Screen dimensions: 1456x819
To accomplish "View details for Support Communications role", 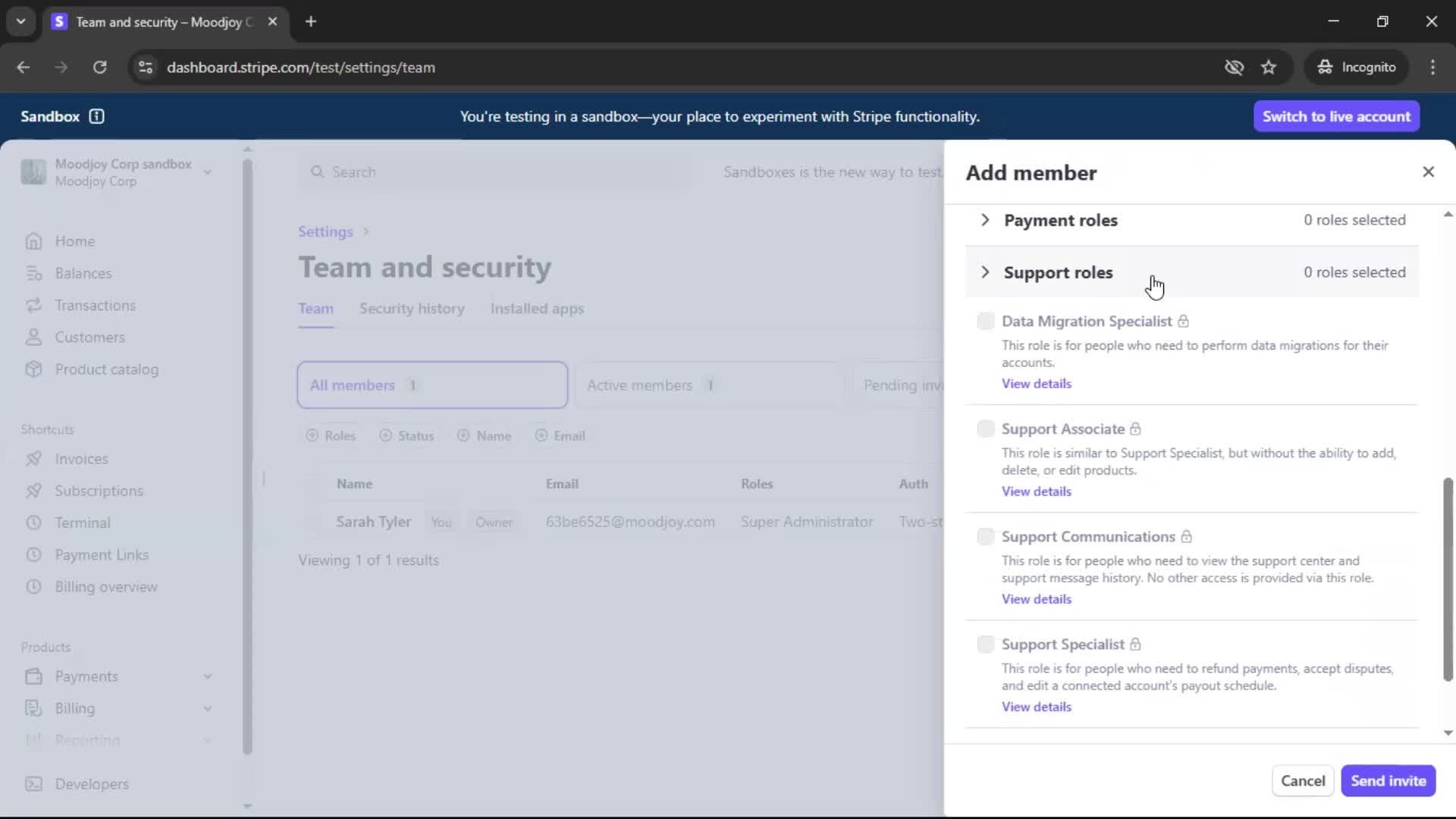I will [x=1036, y=599].
